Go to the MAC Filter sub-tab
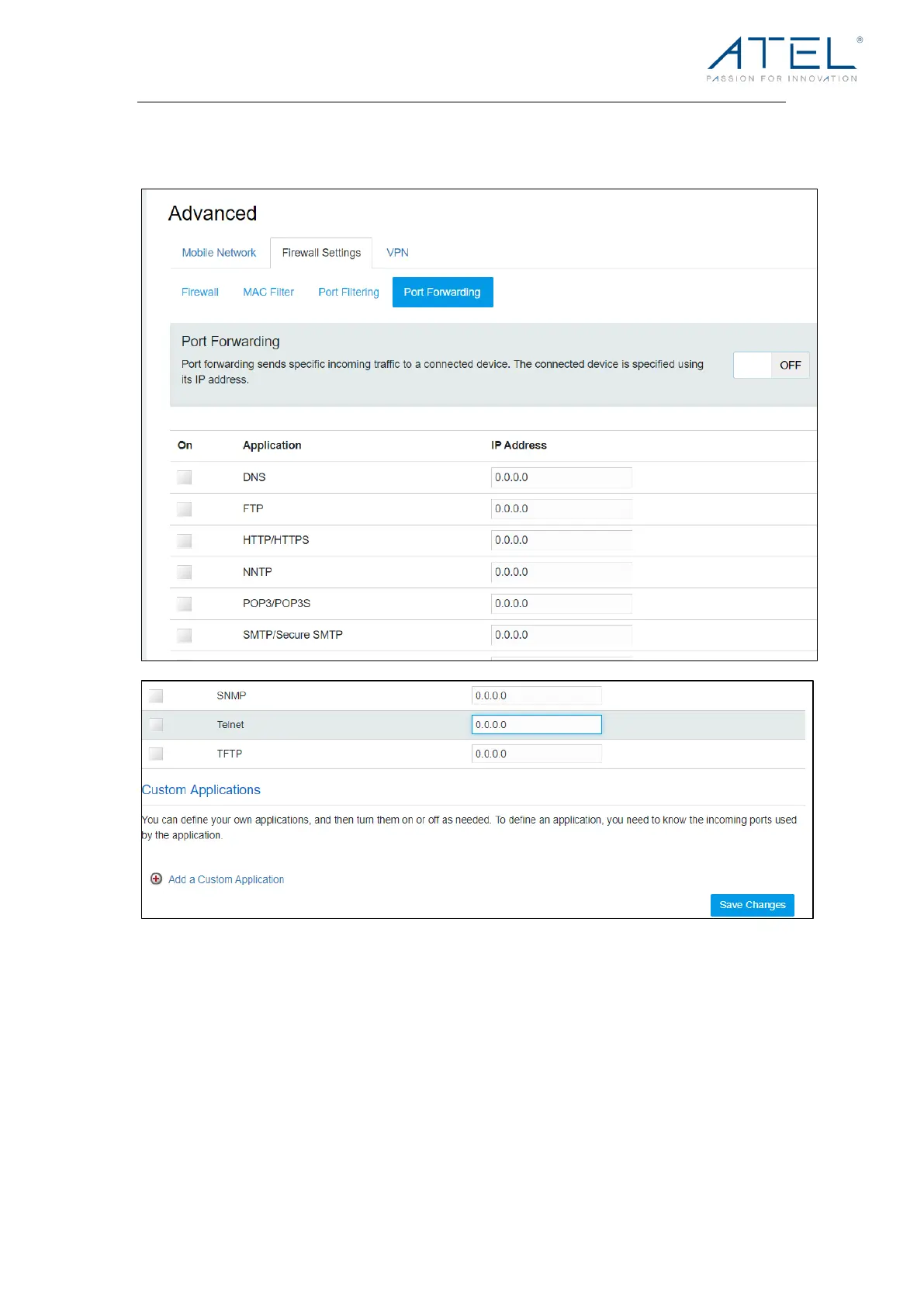This screenshot has width=924, height=1307. click(x=268, y=292)
